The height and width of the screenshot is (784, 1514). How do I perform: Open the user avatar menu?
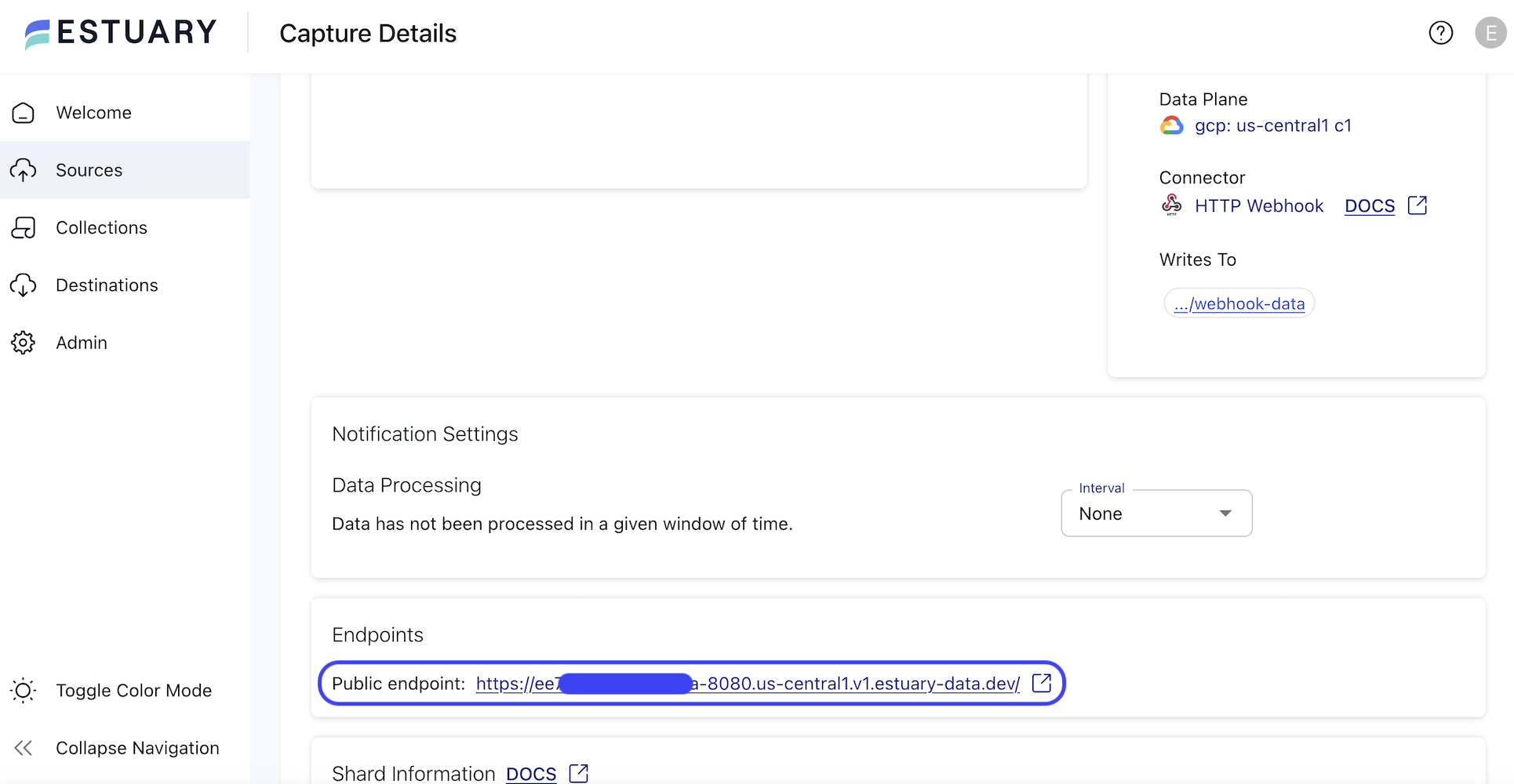coord(1490,33)
